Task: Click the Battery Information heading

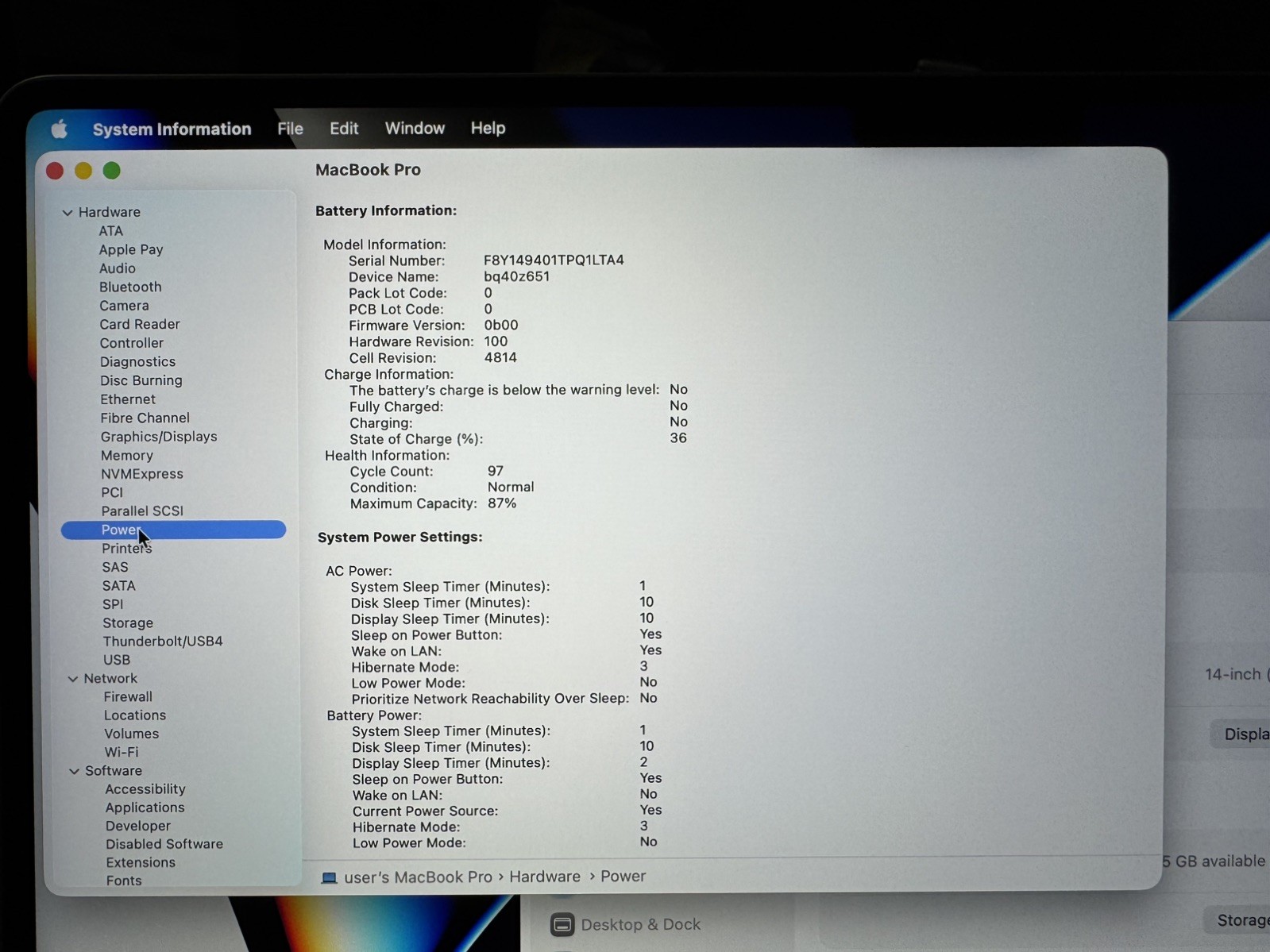Action: 386,210
